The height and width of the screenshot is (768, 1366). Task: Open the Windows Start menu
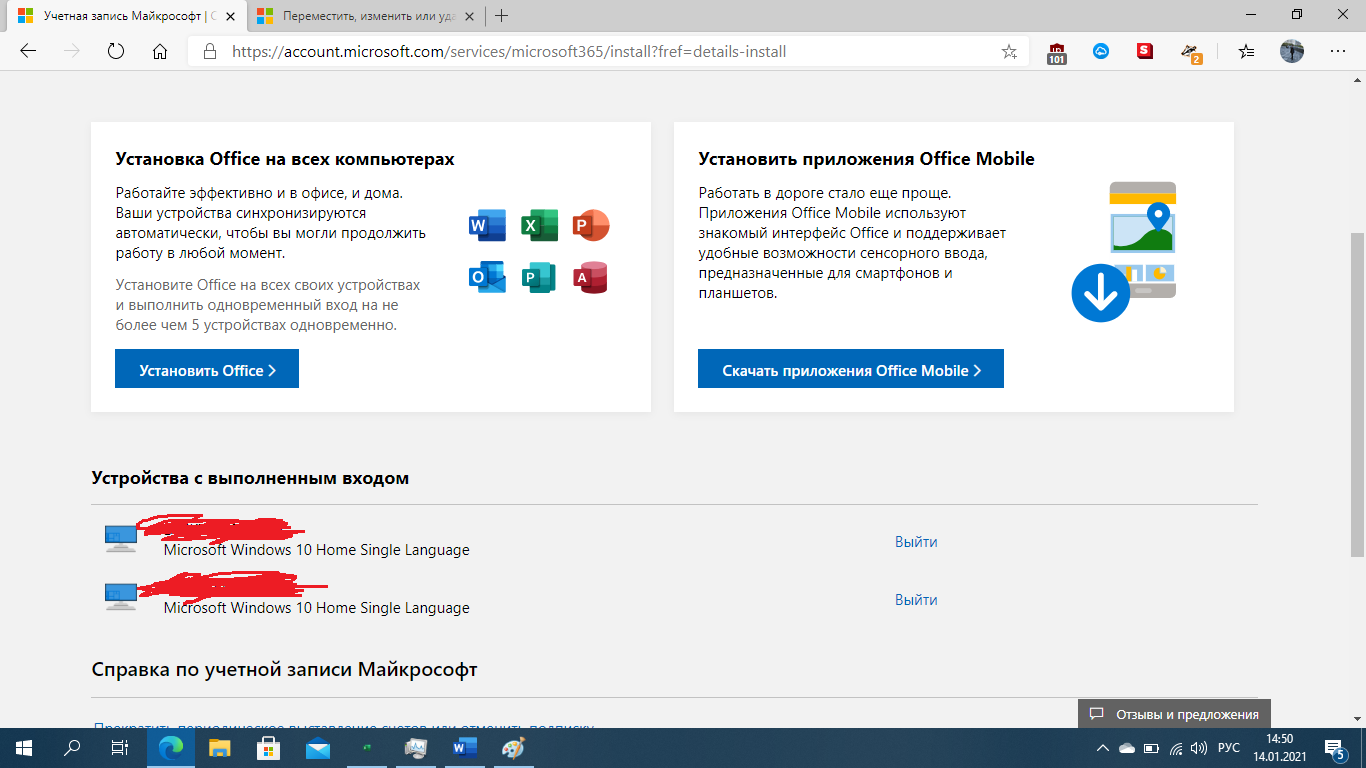tap(24, 748)
